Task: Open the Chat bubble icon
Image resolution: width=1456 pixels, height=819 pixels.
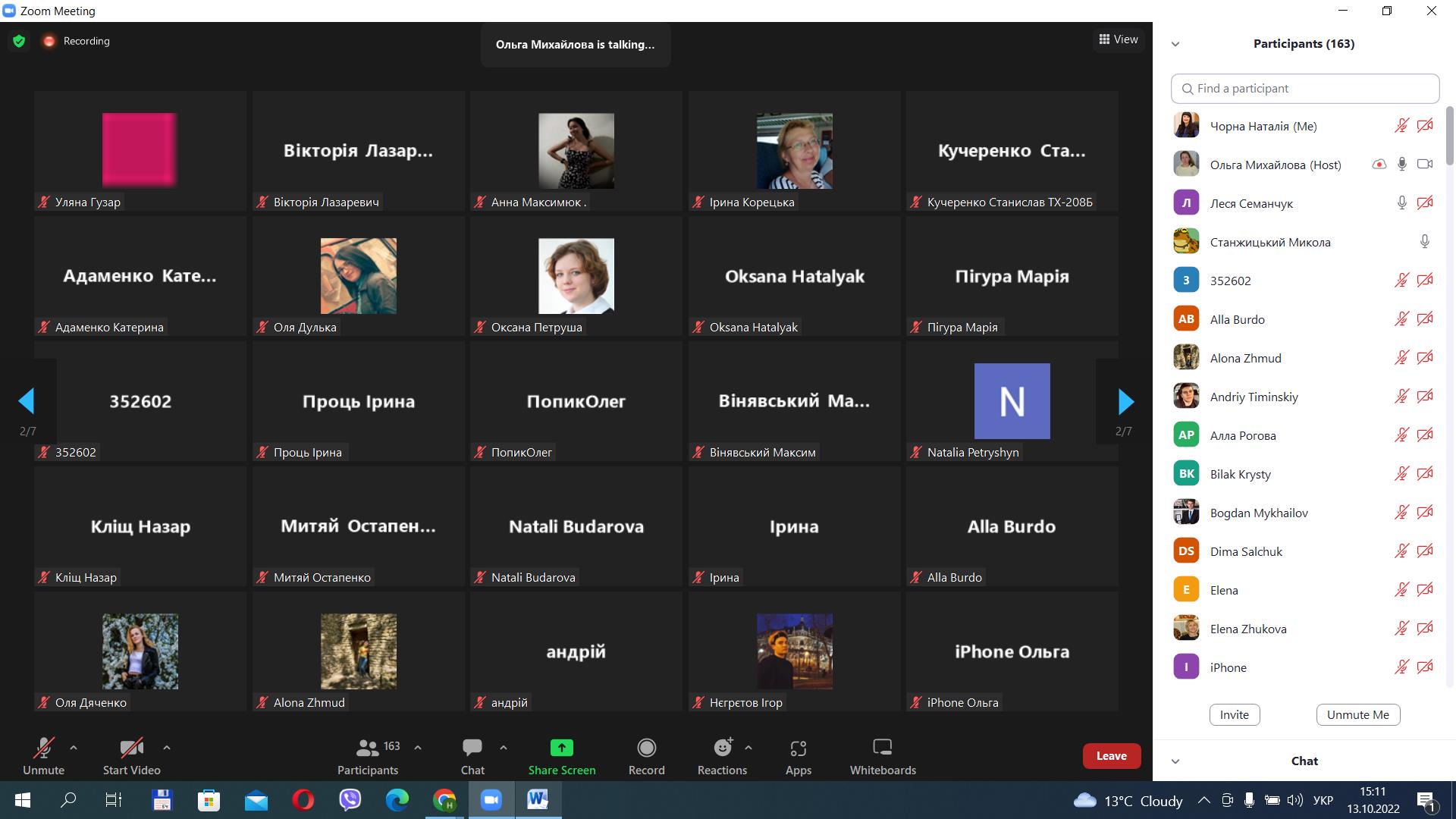Action: tap(472, 748)
